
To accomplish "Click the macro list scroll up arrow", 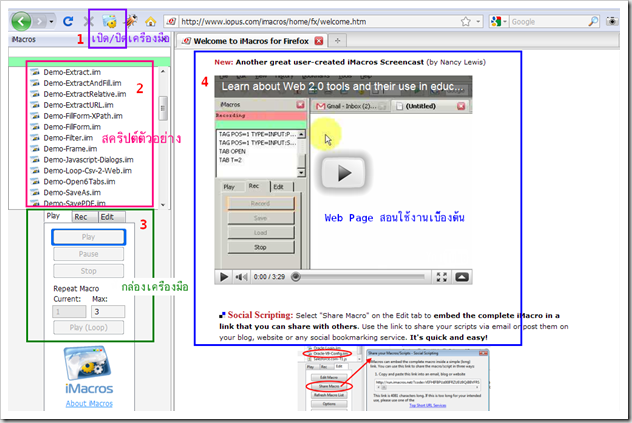I will (x=163, y=72).
